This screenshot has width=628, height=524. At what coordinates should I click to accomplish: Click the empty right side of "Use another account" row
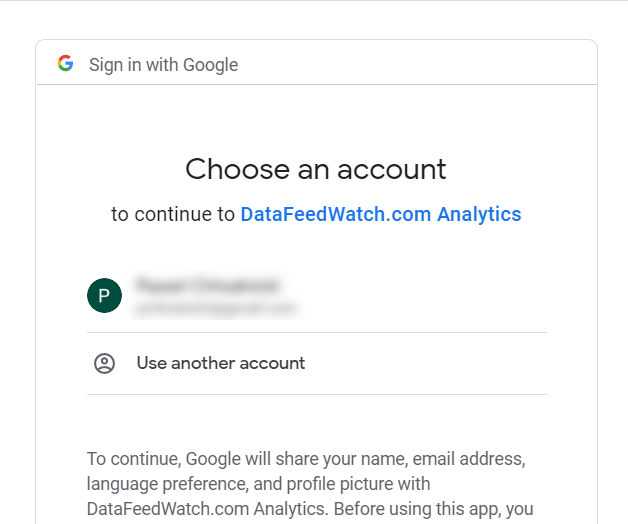tap(427, 363)
